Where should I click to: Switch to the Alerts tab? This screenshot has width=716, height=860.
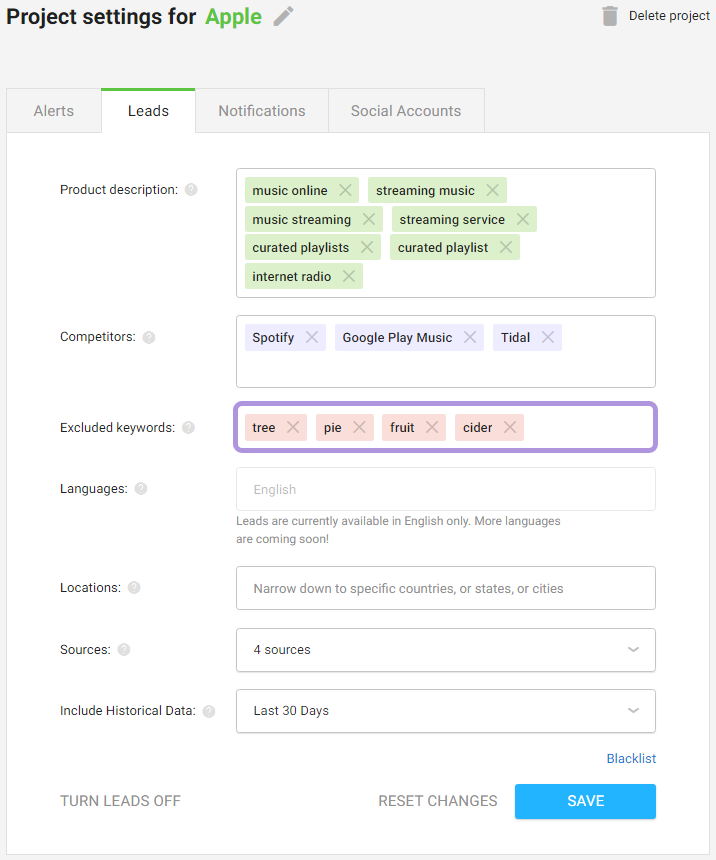point(54,111)
